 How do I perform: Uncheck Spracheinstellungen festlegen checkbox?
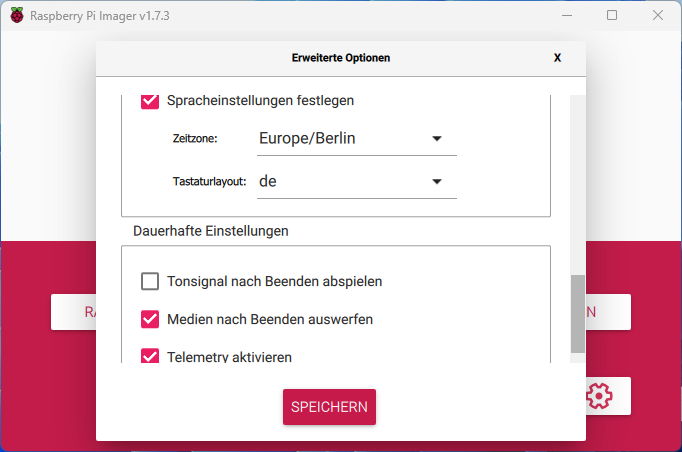pos(150,100)
